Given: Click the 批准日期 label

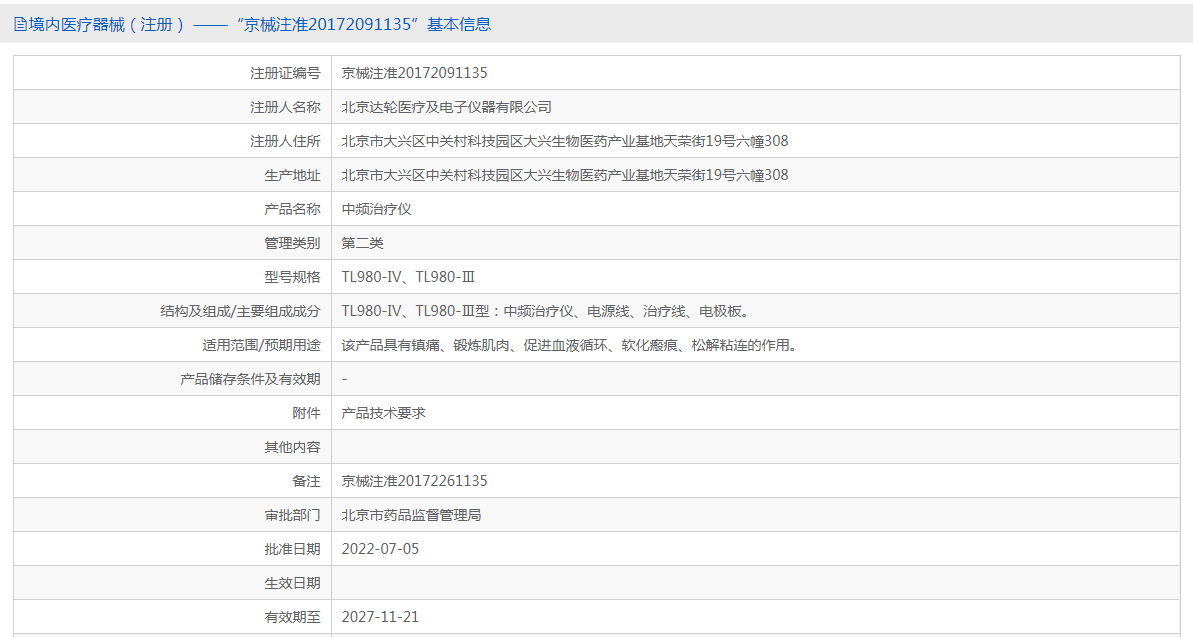Looking at the screenshot, I should [x=292, y=549].
